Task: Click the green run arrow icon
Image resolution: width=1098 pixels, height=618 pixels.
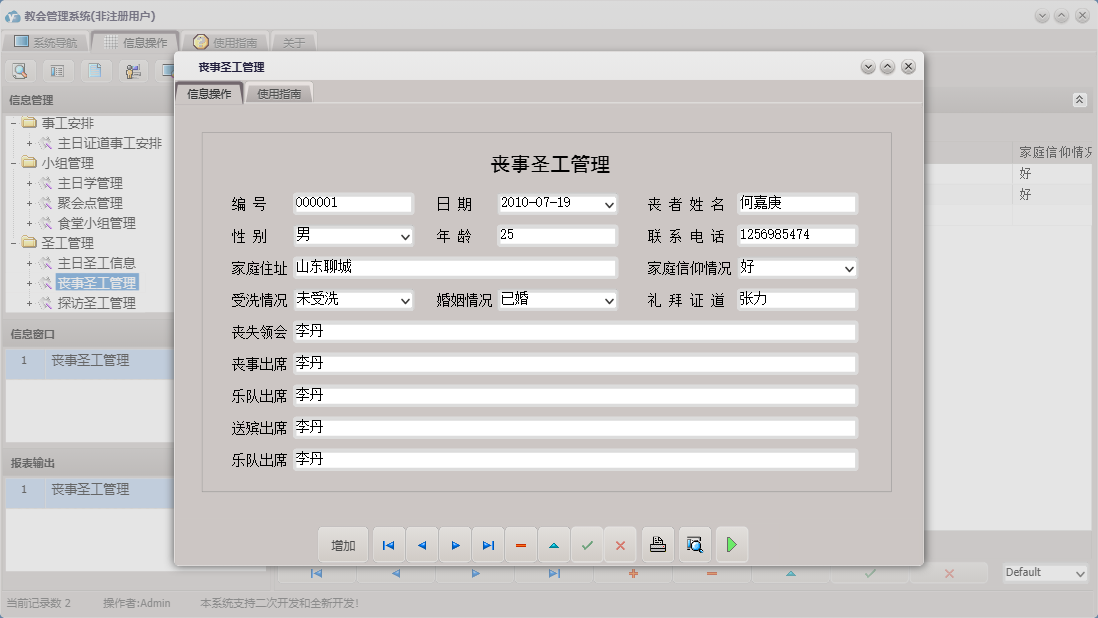Action: pyautogui.click(x=730, y=544)
